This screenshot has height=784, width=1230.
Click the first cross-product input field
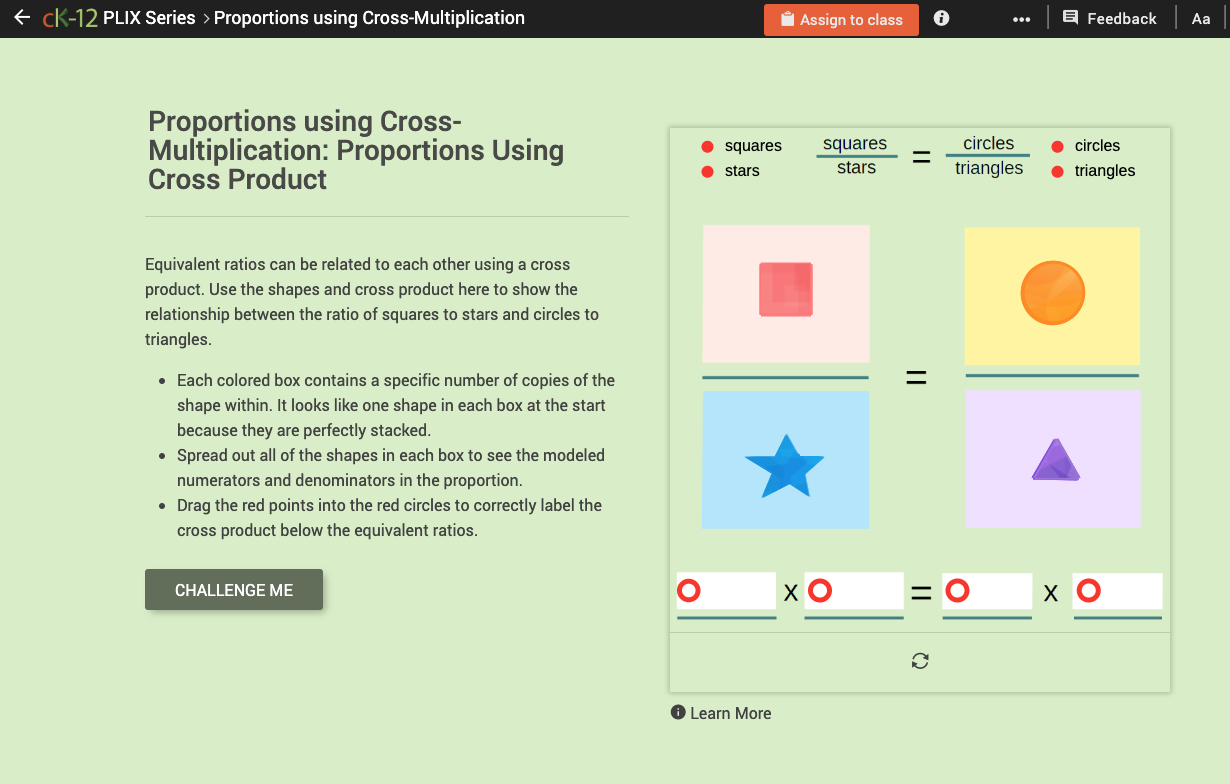click(730, 591)
